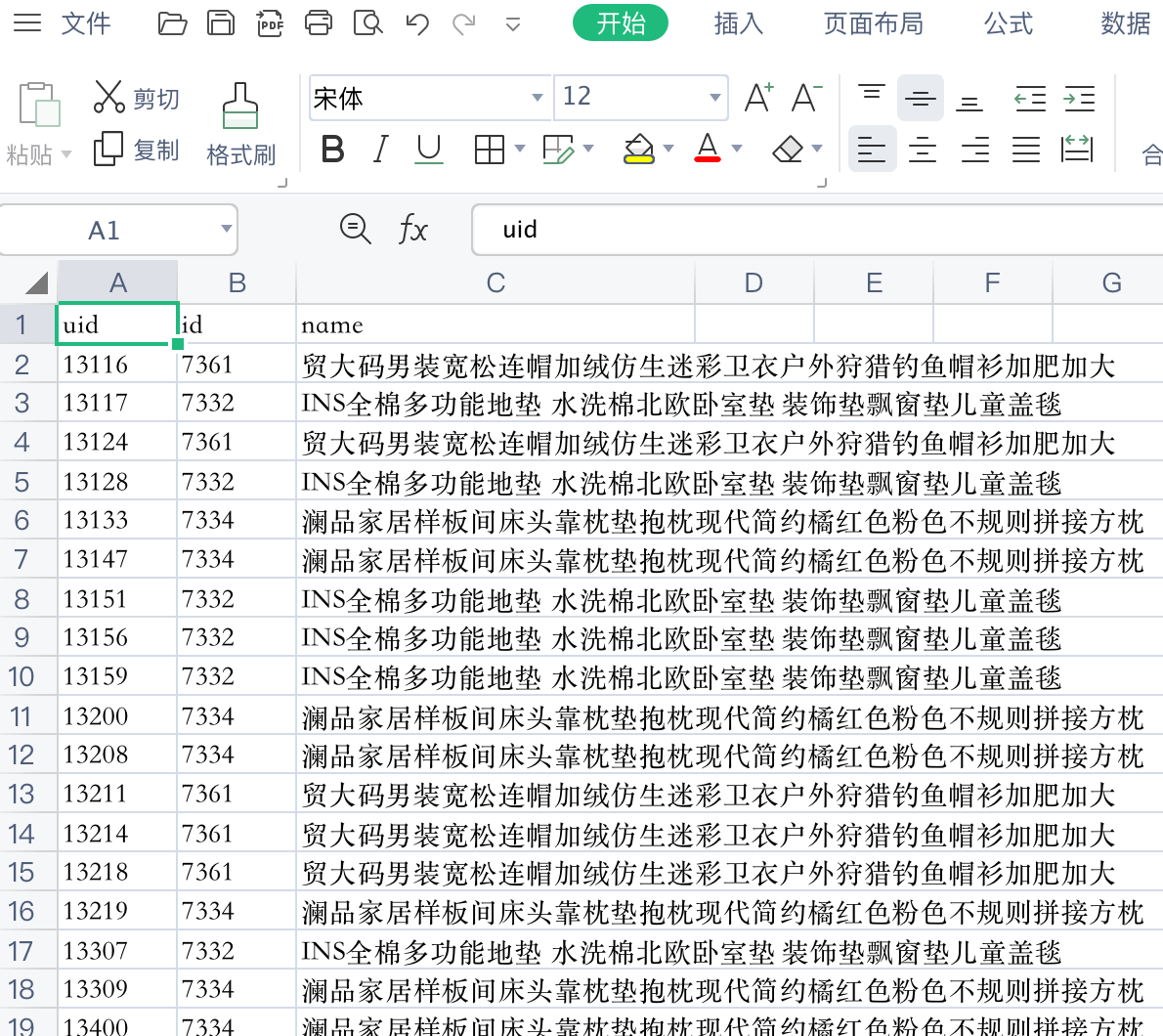Click the distributed alignment icon
The image size is (1163, 1036).
pos(1077,149)
